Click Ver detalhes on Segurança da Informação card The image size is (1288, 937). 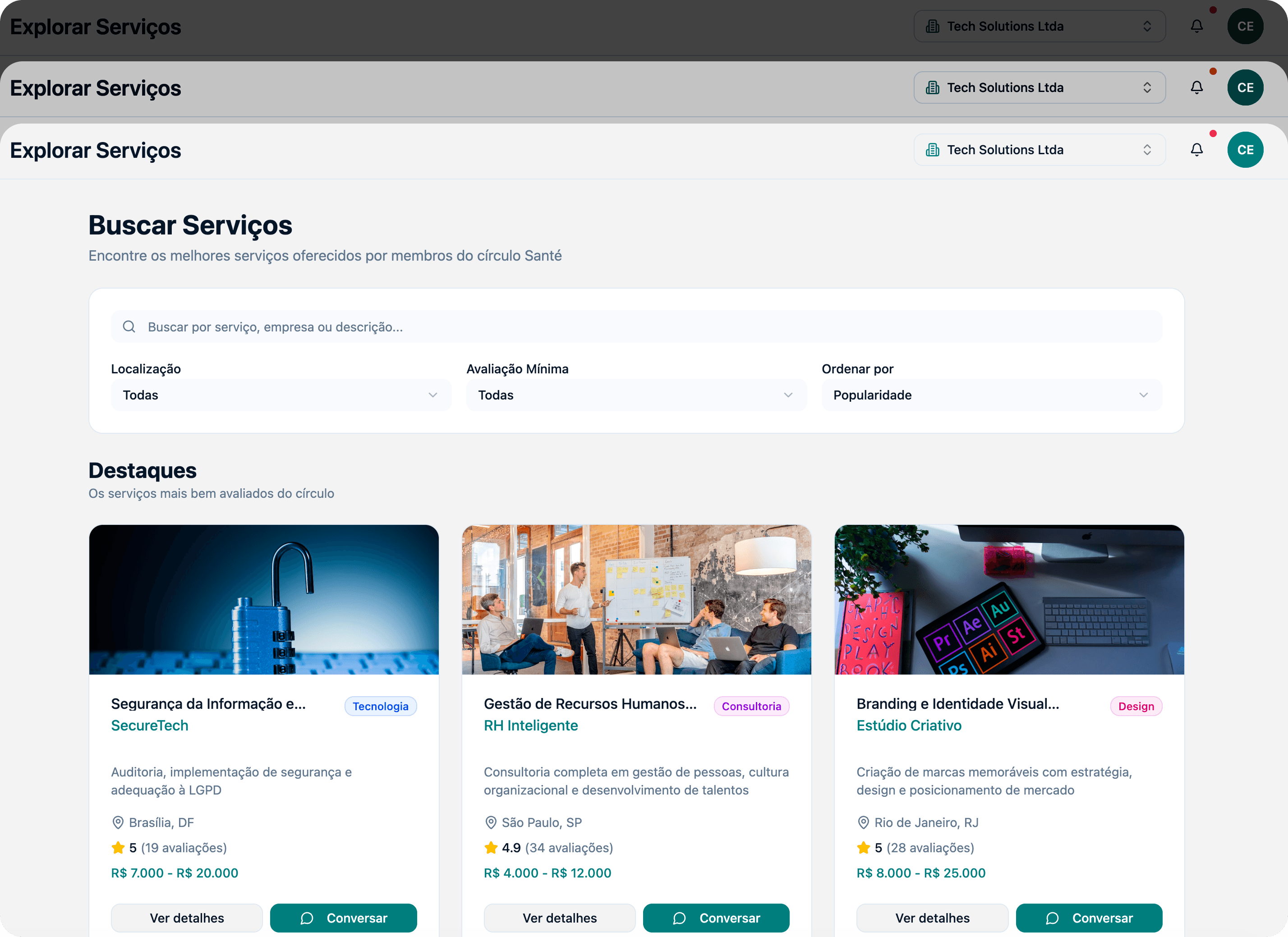[187, 918]
